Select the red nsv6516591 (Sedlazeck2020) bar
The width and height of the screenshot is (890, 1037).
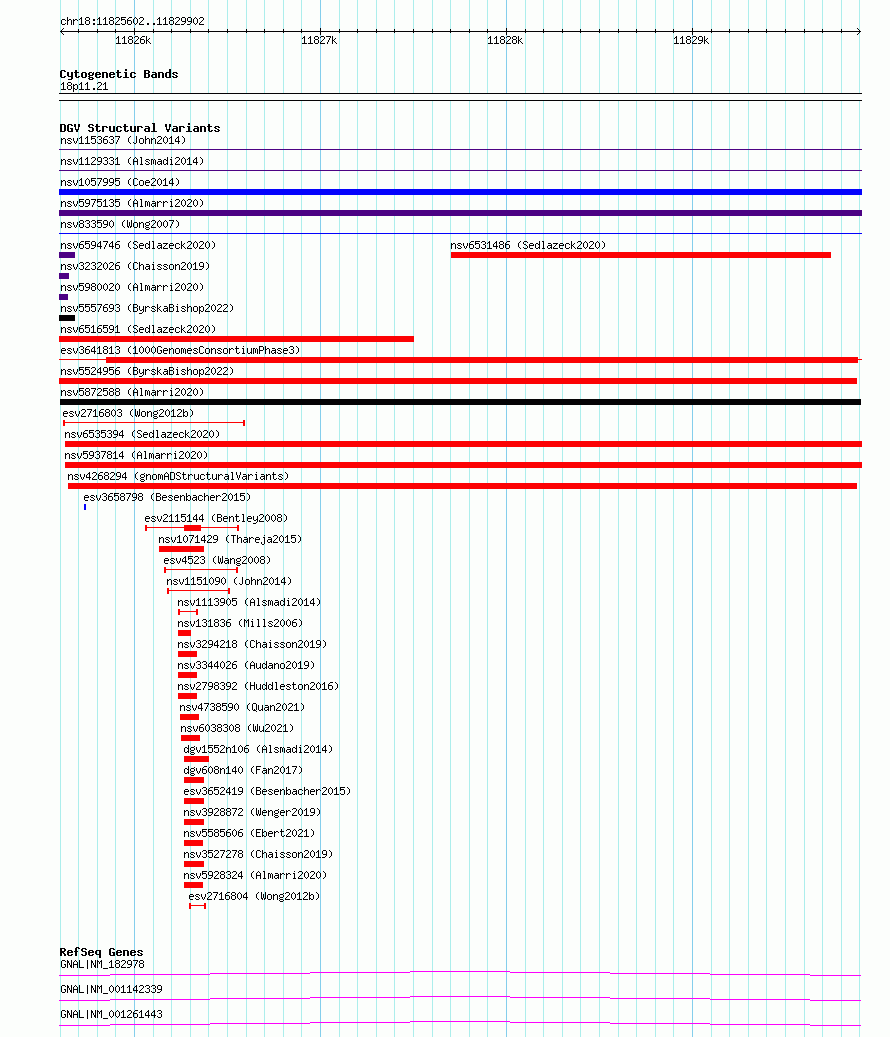[237, 339]
